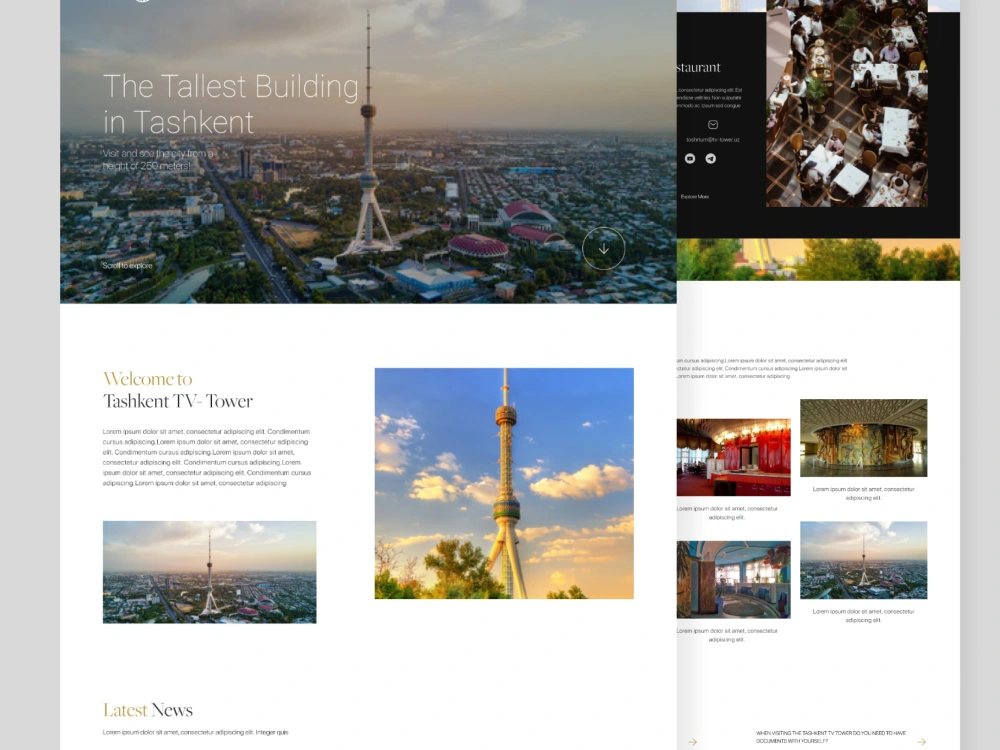Click the circled down-arrow scroll button
This screenshot has width=1000, height=750.
pos(603,249)
